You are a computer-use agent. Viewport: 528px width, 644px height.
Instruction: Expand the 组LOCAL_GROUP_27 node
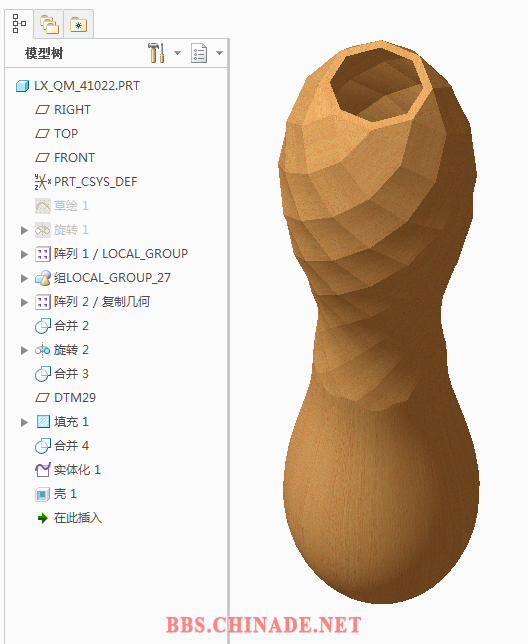24,278
